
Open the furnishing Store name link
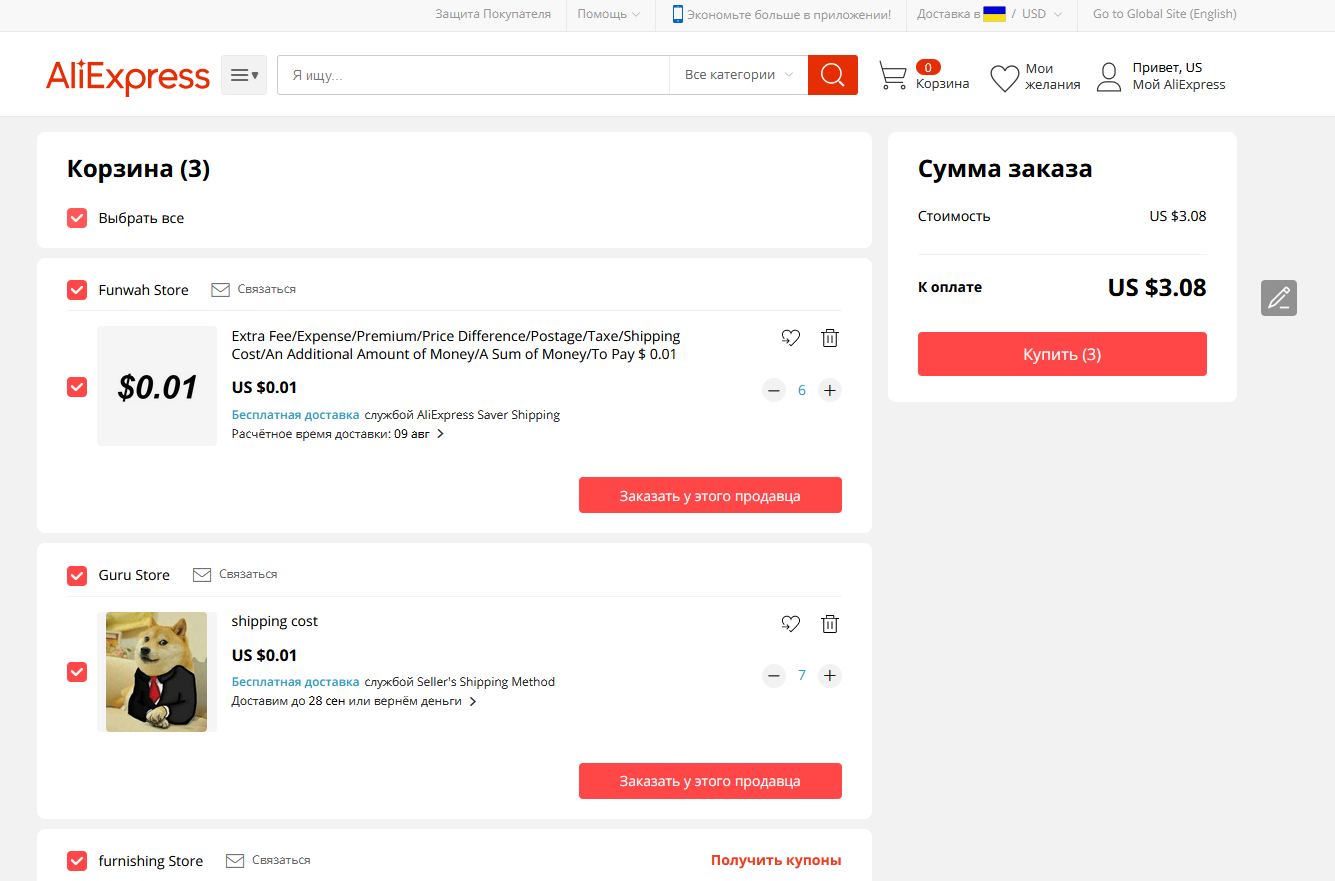(x=150, y=861)
